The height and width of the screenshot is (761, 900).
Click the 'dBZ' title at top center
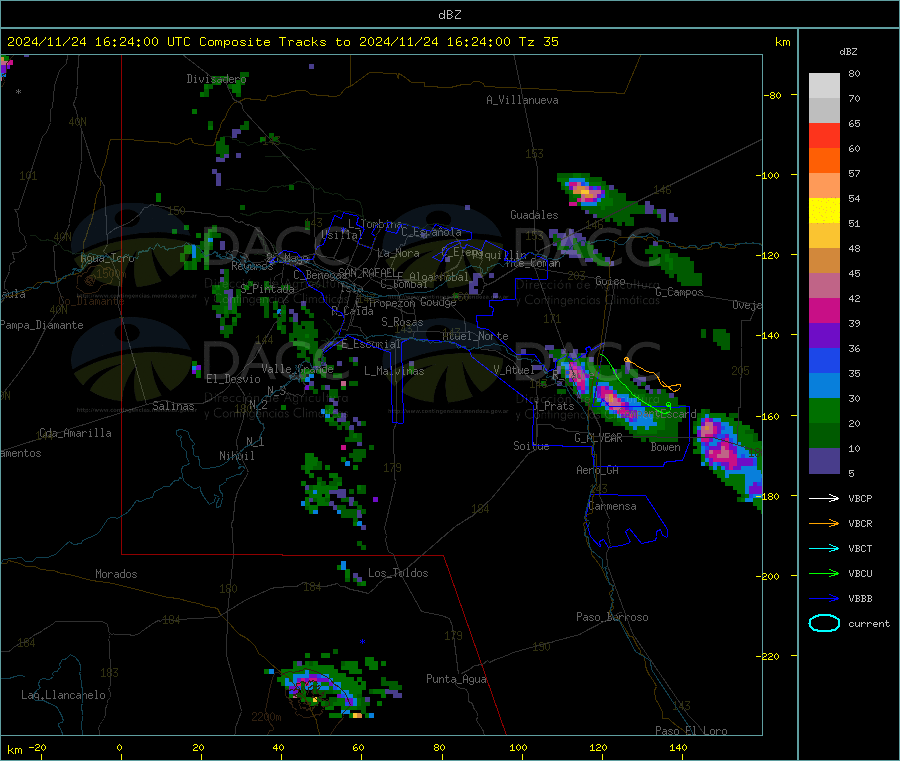pyautogui.click(x=449, y=15)
